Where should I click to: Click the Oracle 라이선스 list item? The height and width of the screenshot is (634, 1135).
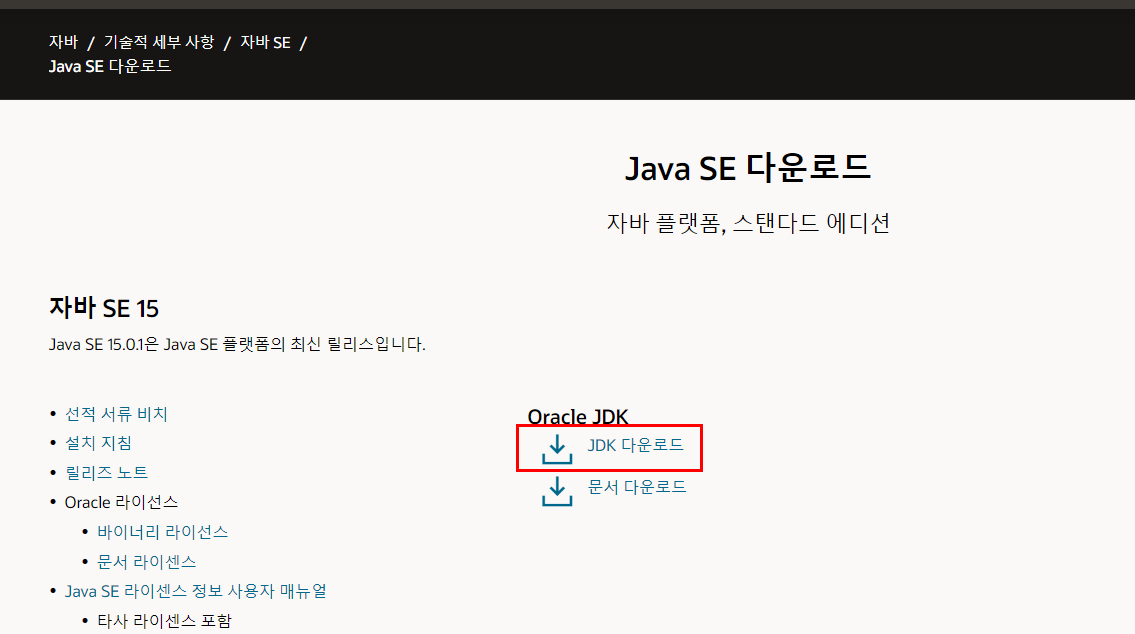click(x=121, y=502)
